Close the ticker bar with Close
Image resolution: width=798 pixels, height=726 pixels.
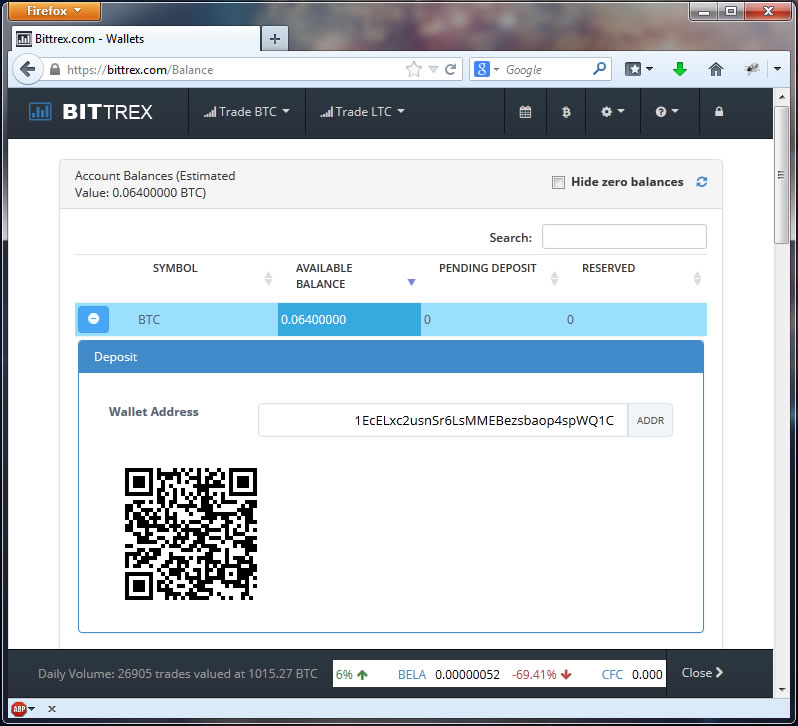[x=702, y=673]
